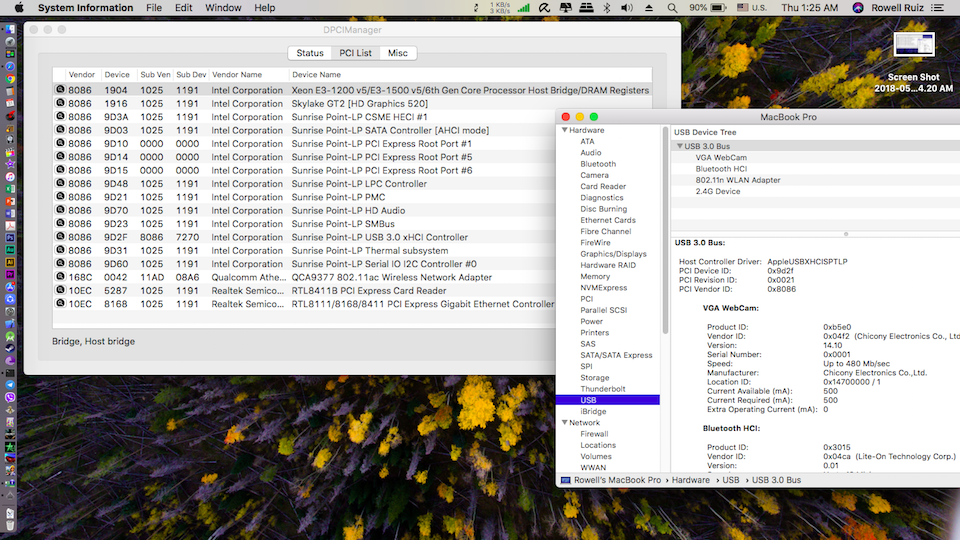The width and height of the screenshot is (960, 540).
Task: Open the Apple menu
Action: click(x=19, y=8)
